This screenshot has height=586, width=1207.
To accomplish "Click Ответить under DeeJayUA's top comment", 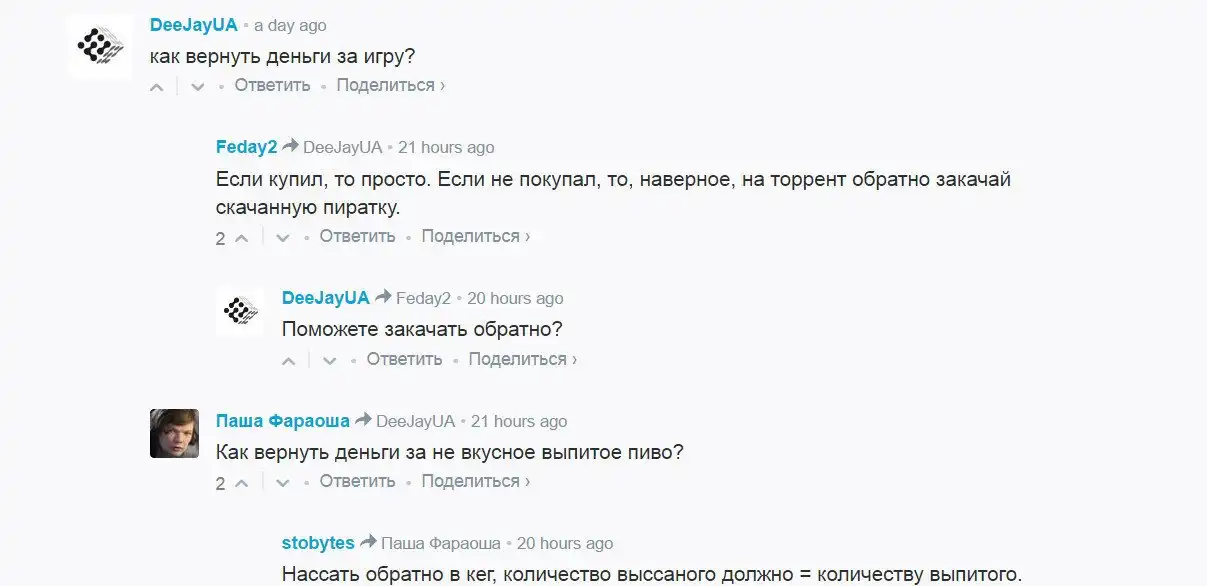I will pos(272,86).
